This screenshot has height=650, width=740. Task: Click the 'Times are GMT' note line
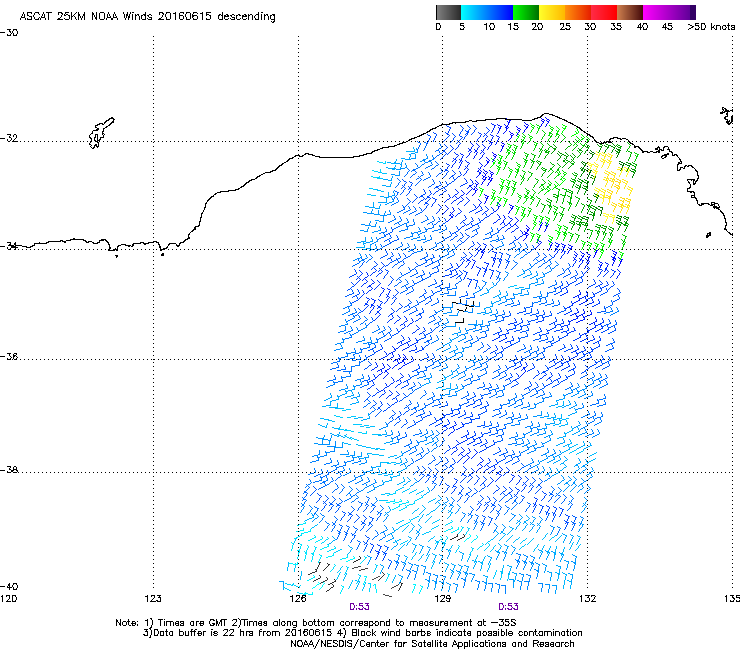(316, 623)
